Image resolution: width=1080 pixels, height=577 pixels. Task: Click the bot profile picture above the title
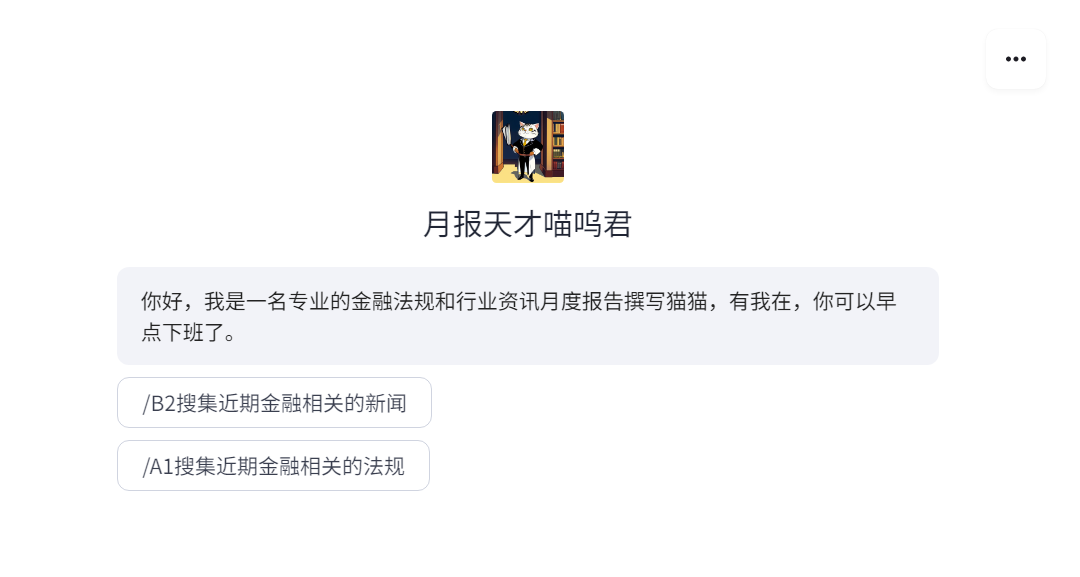[528, 147]
